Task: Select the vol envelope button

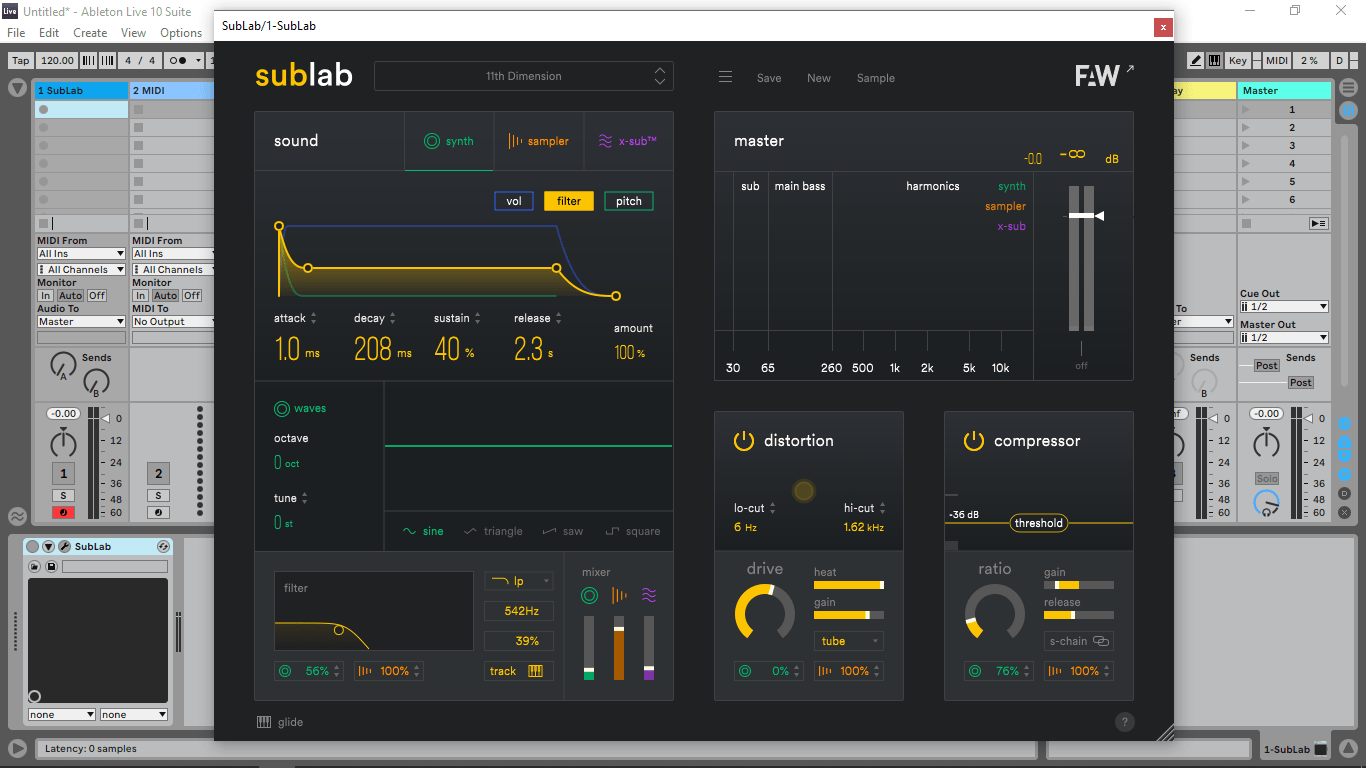Action: [x=514, y=201]
